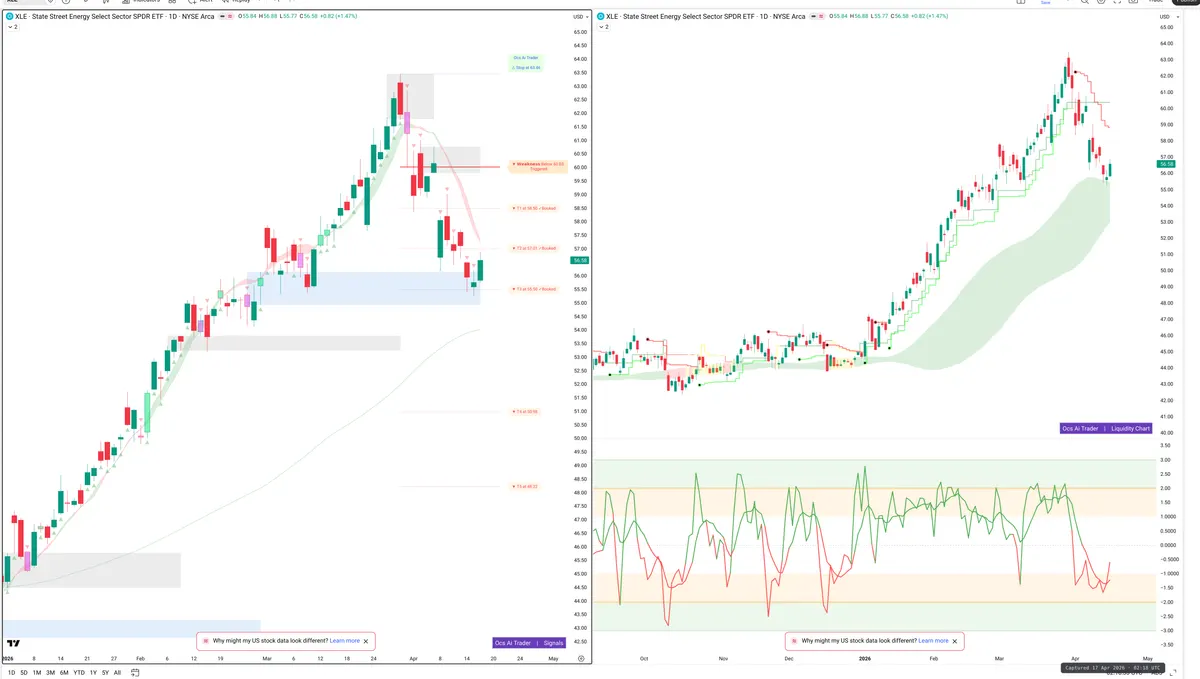
Task: Open 'Learn more' link in right chart notice
Action: (933, 641)
